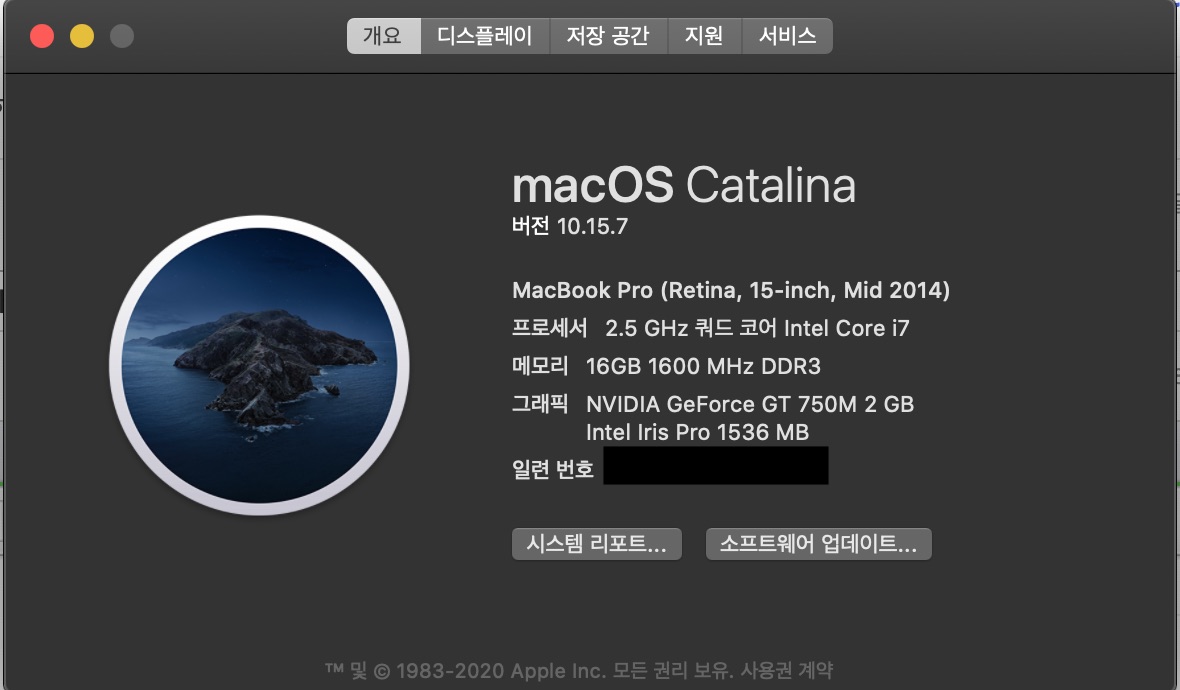The image size is (1180, 690).
Task: Open 소프트웨어 업데이트... button
Action: coord(819,543)
